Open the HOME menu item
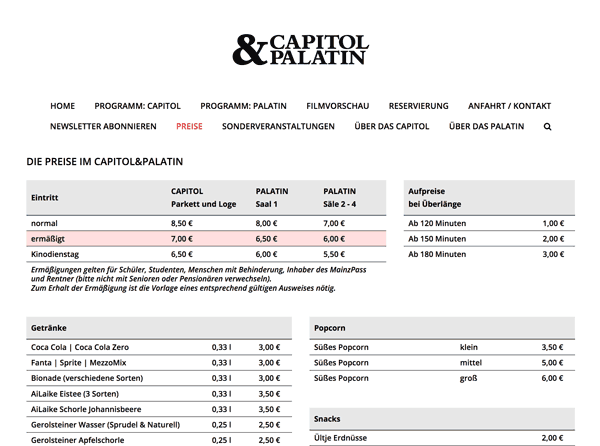Image resolution: width=600 pixels, height=446 pixels. 62,106
